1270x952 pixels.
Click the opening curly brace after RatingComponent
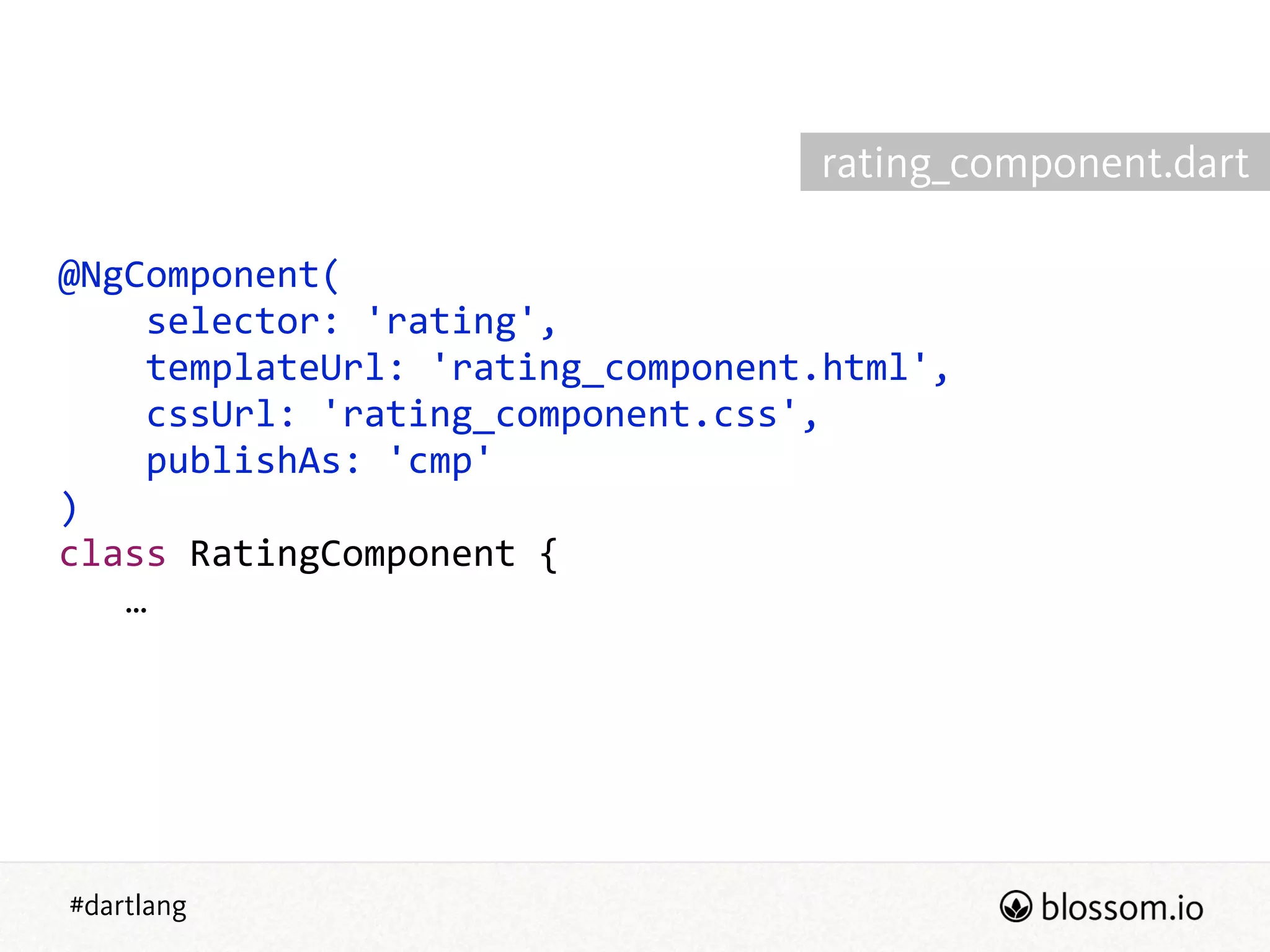click(x=549, y=555)
